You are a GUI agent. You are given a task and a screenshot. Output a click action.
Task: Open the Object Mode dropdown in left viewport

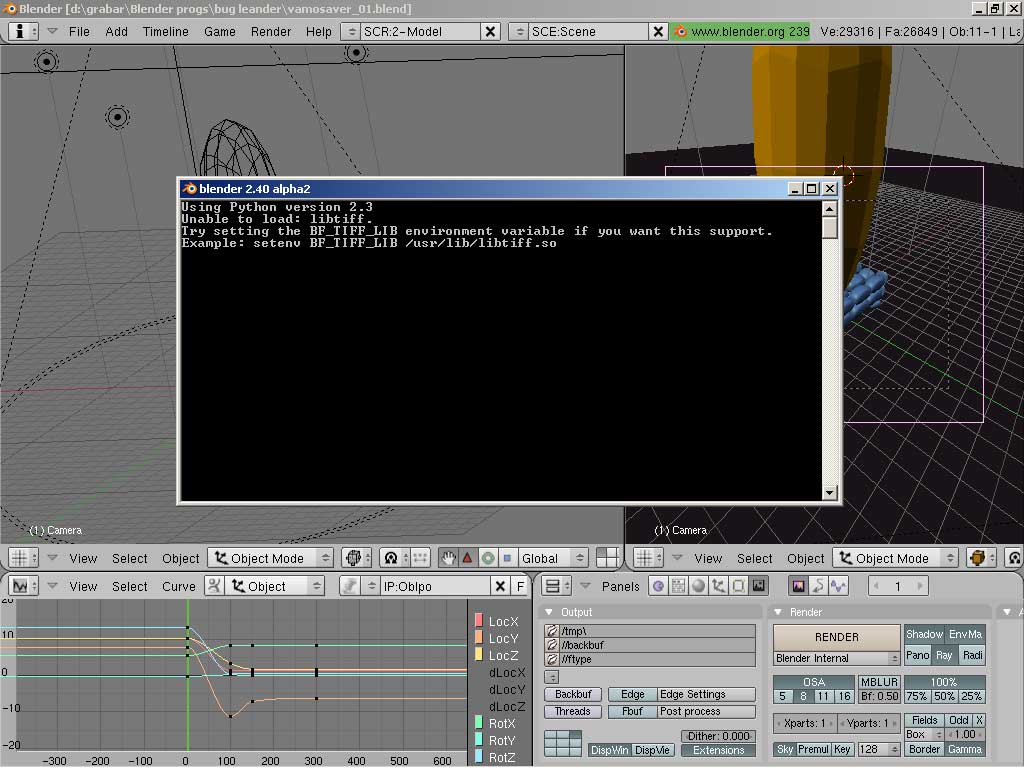pyautogui.click(x=271, y=558)
